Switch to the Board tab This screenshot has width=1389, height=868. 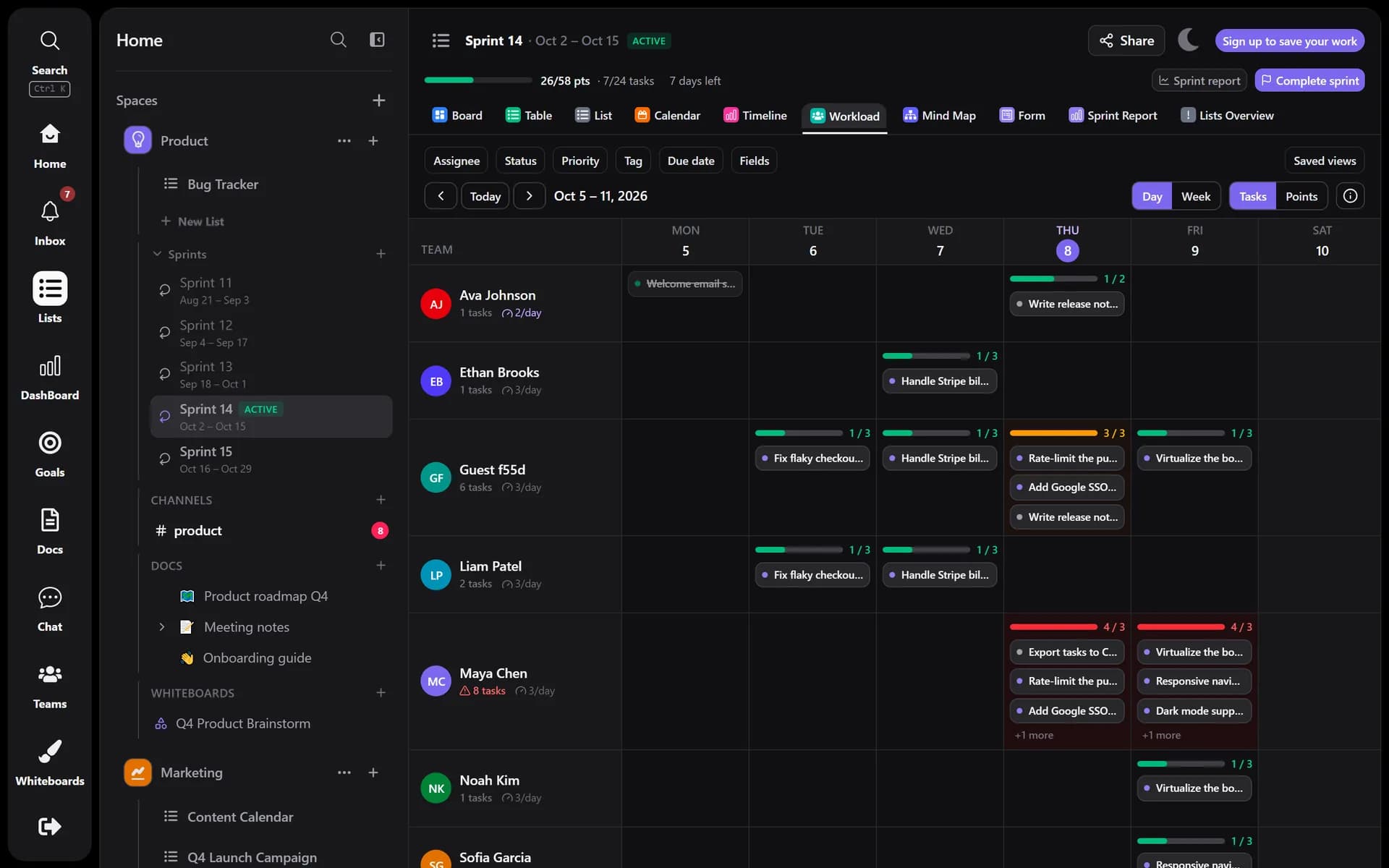(x=457, y=116)
